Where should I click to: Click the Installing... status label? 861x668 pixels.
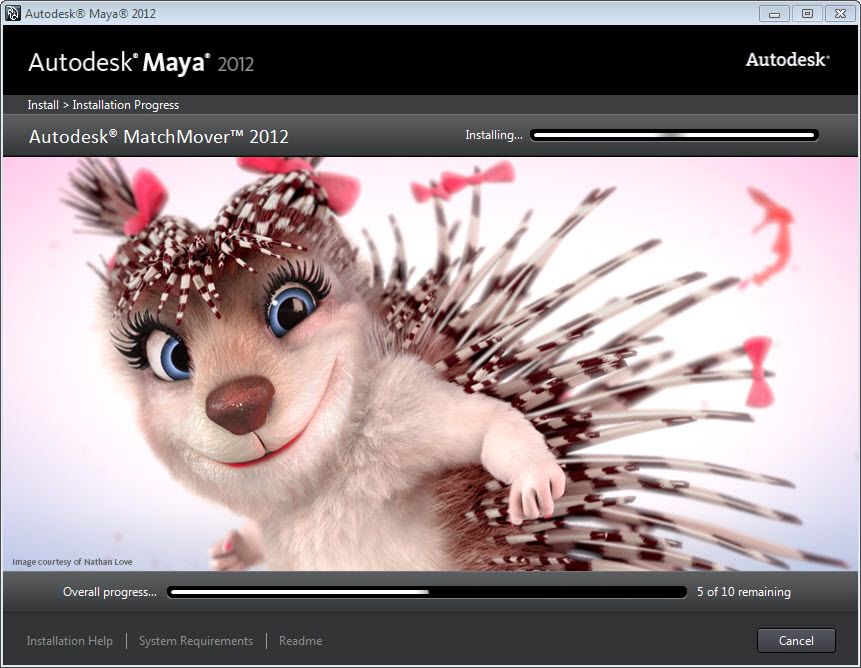click(x=493, y=135)
